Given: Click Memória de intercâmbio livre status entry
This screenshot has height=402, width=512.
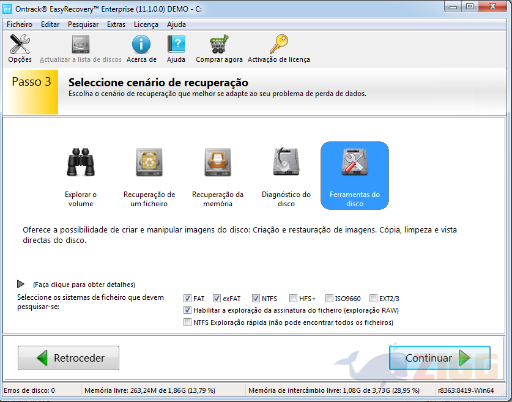Looking at the screenshot, I should (x=334, y=390).
